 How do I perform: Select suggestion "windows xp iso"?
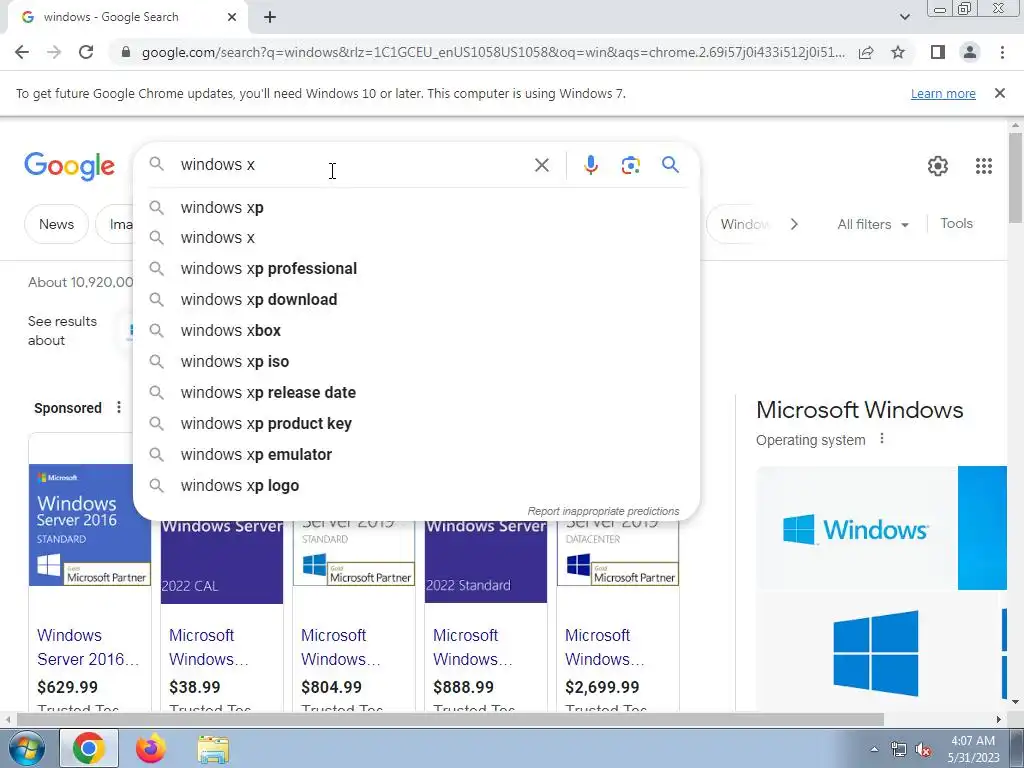pos(416,362)
